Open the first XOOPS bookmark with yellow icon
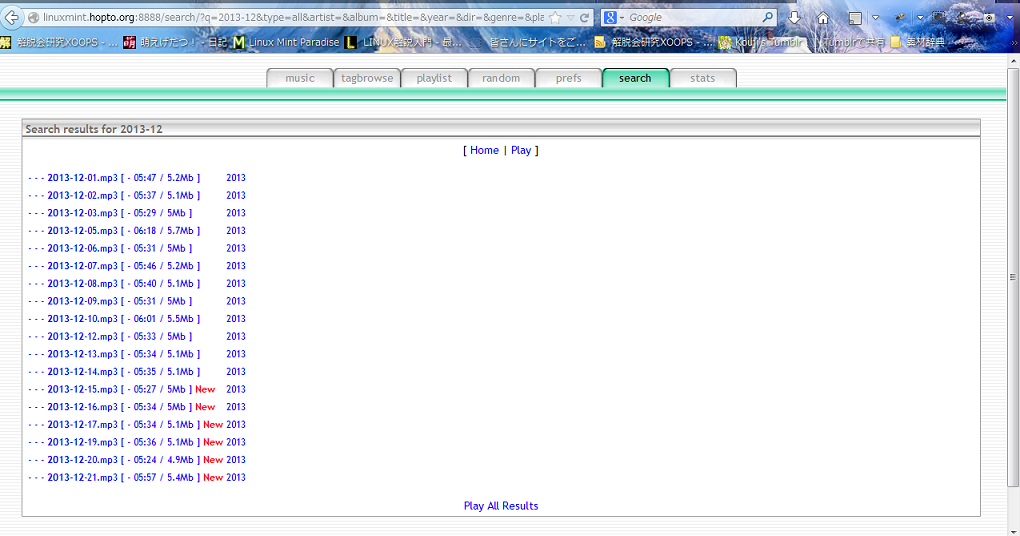This screenshot has height=536, width=1020. [59, 42]
